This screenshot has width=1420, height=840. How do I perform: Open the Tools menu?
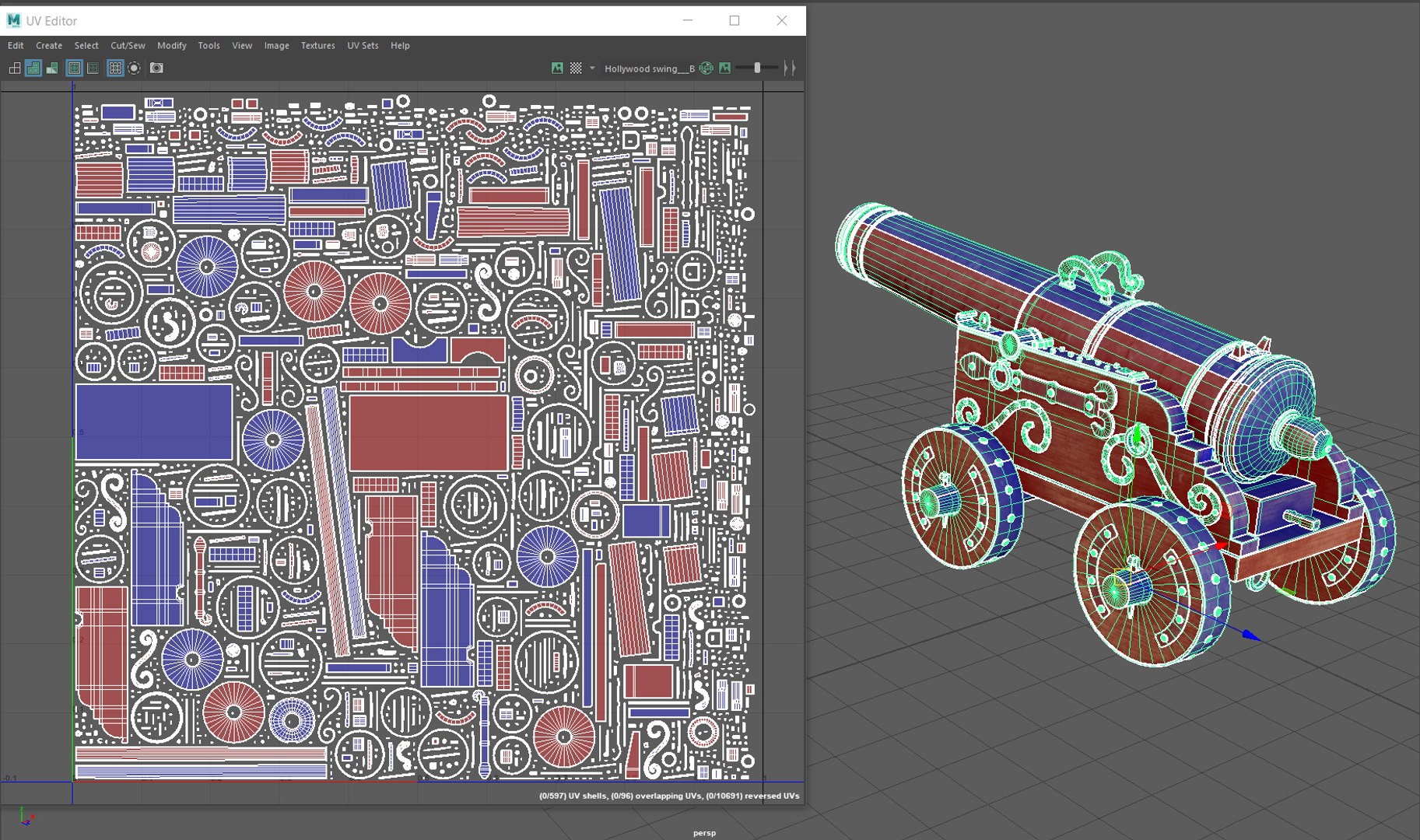tap(209, 46)
